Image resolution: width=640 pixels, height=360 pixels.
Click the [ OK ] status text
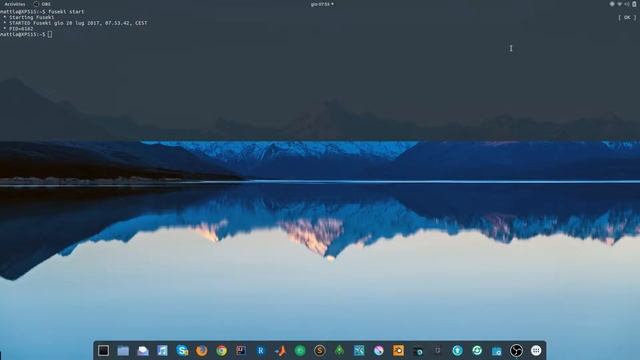[x=627, y=18]
